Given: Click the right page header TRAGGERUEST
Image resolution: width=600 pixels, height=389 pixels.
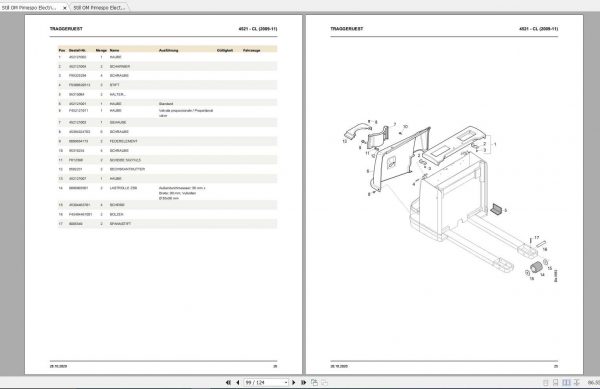Looking at the screenshot, I should (347, 29).
